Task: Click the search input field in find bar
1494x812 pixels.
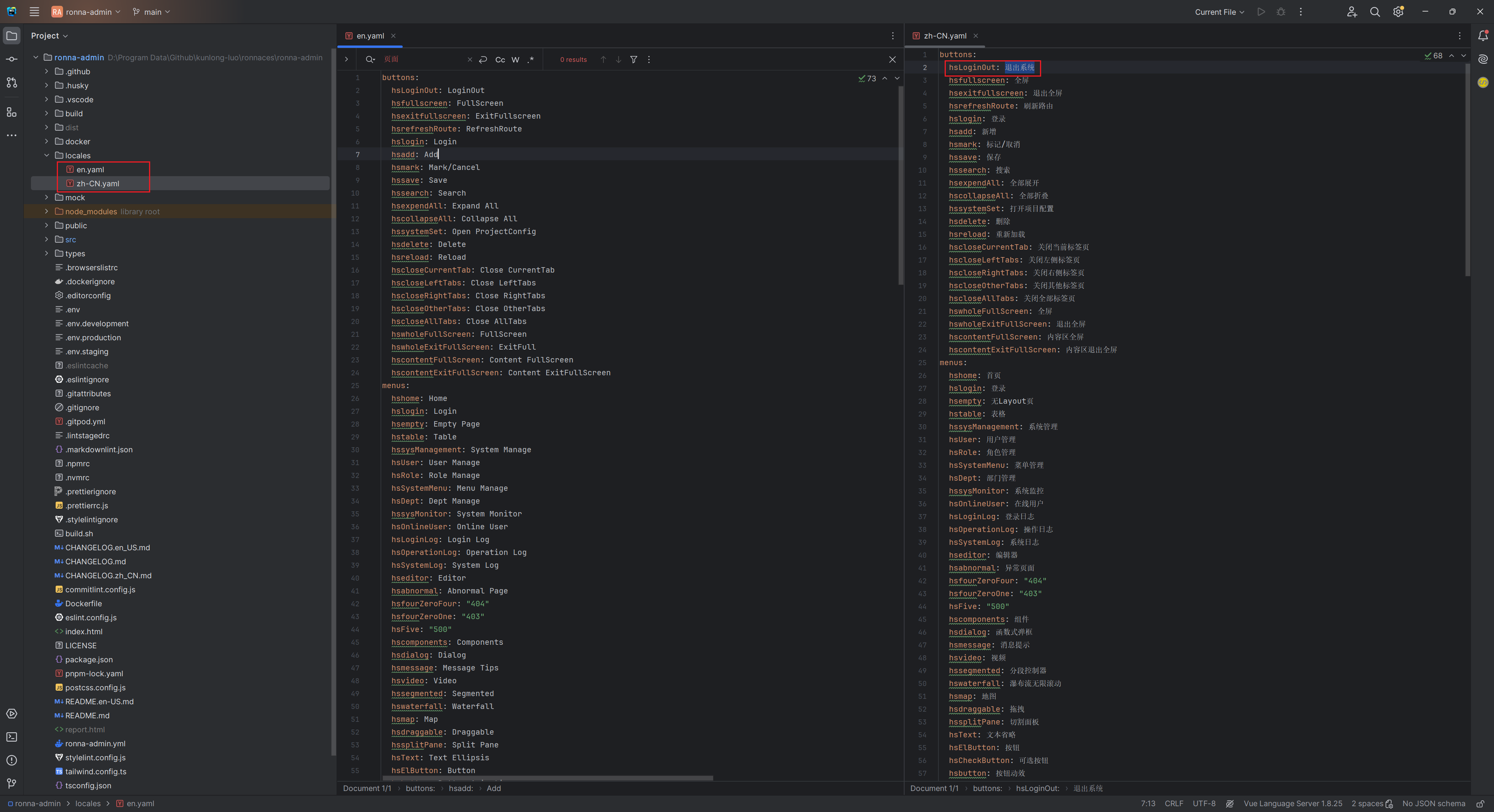Action: [423, 59]
